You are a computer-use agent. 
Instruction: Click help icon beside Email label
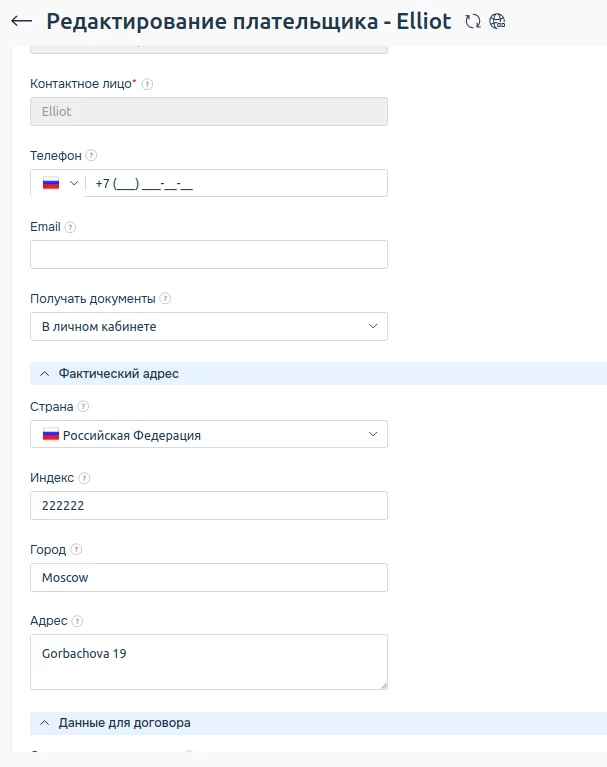71,227
